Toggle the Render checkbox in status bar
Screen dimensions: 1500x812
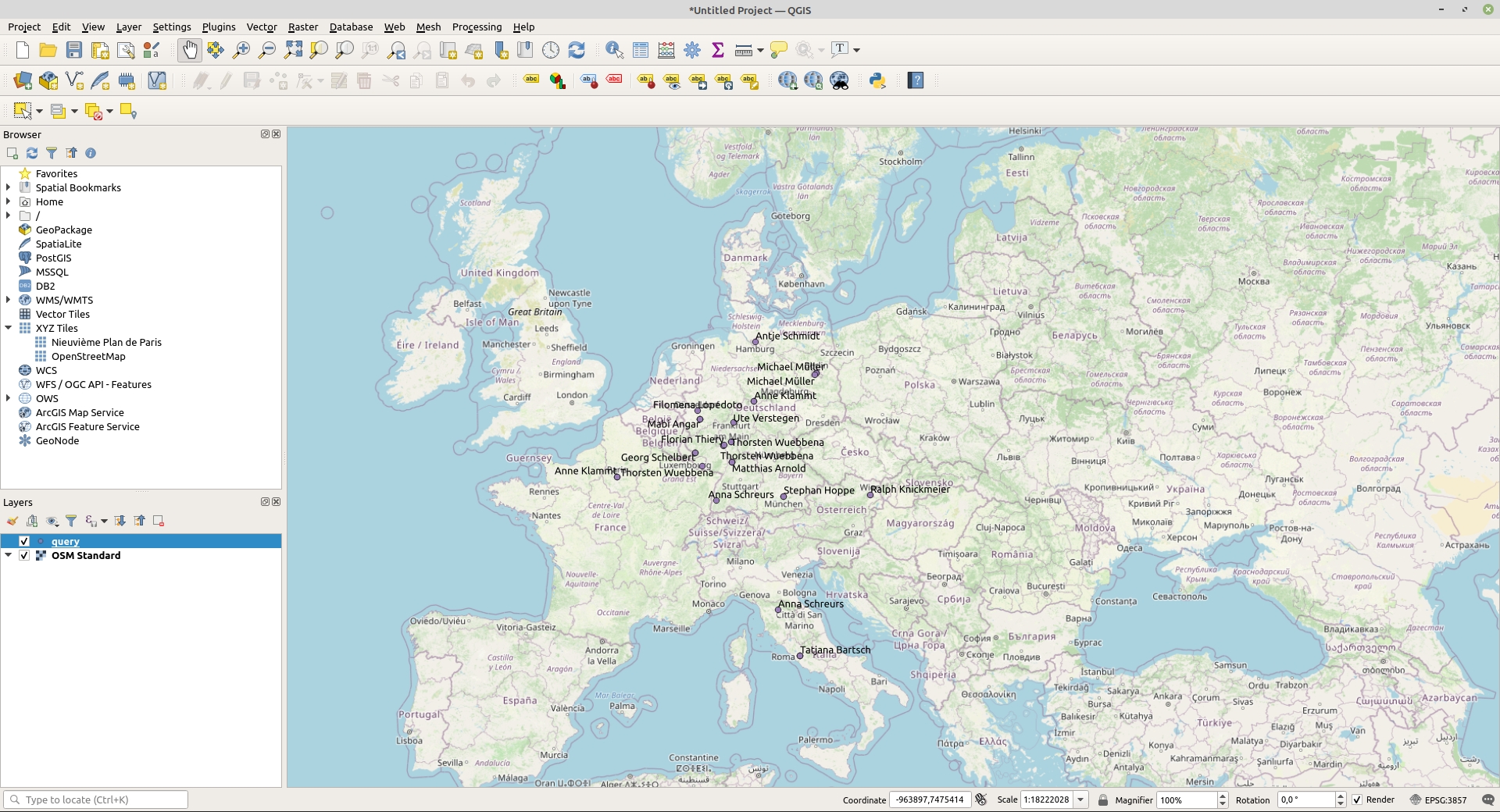pyautogui.click(x=1357, y=800)
